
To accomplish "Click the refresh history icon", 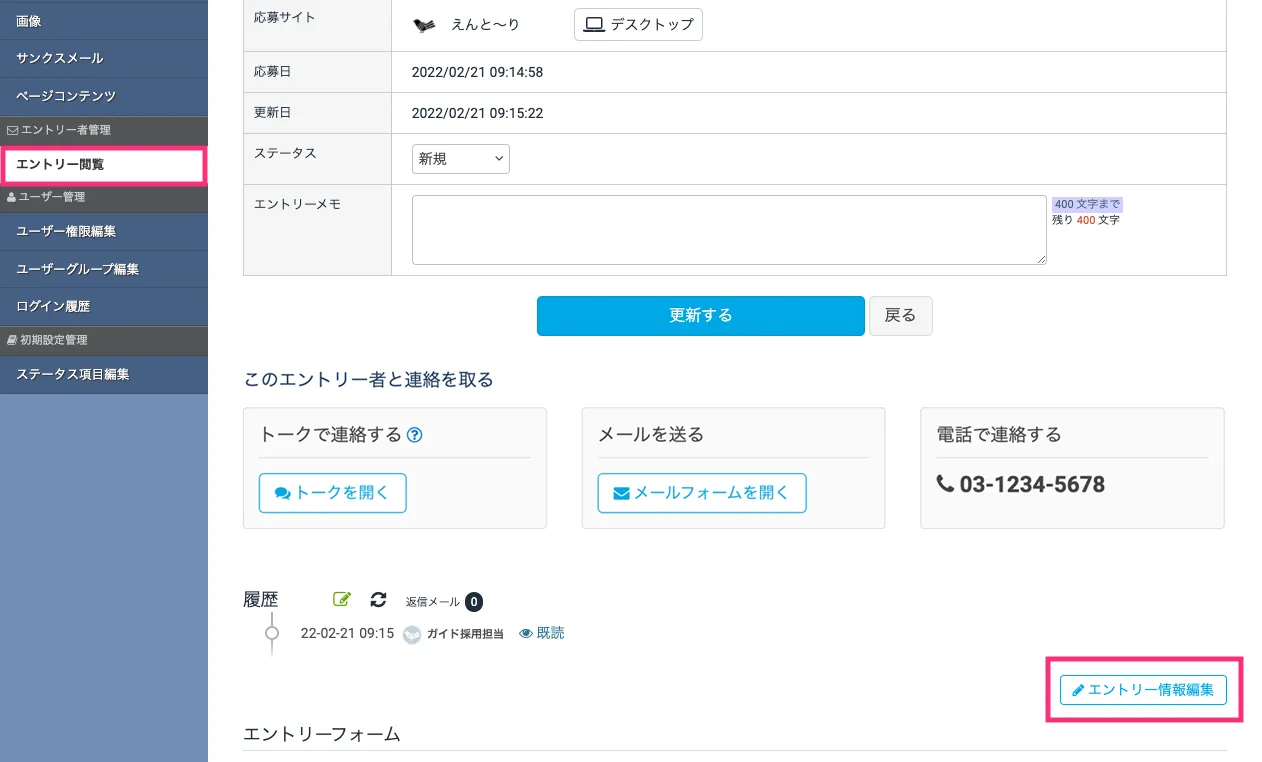I will [x=378, y=600].
